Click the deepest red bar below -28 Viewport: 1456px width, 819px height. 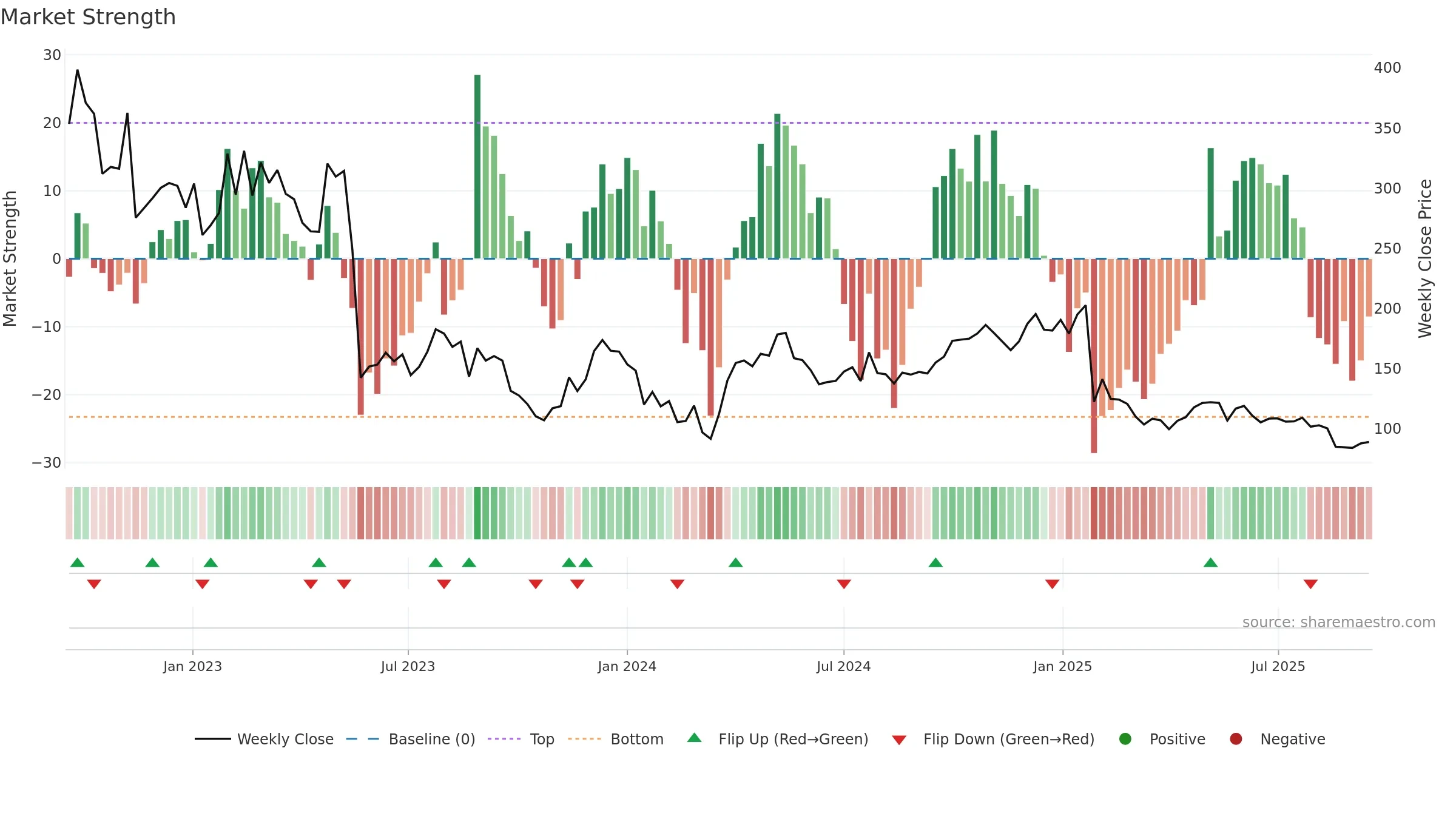(x=1094, y=356)
